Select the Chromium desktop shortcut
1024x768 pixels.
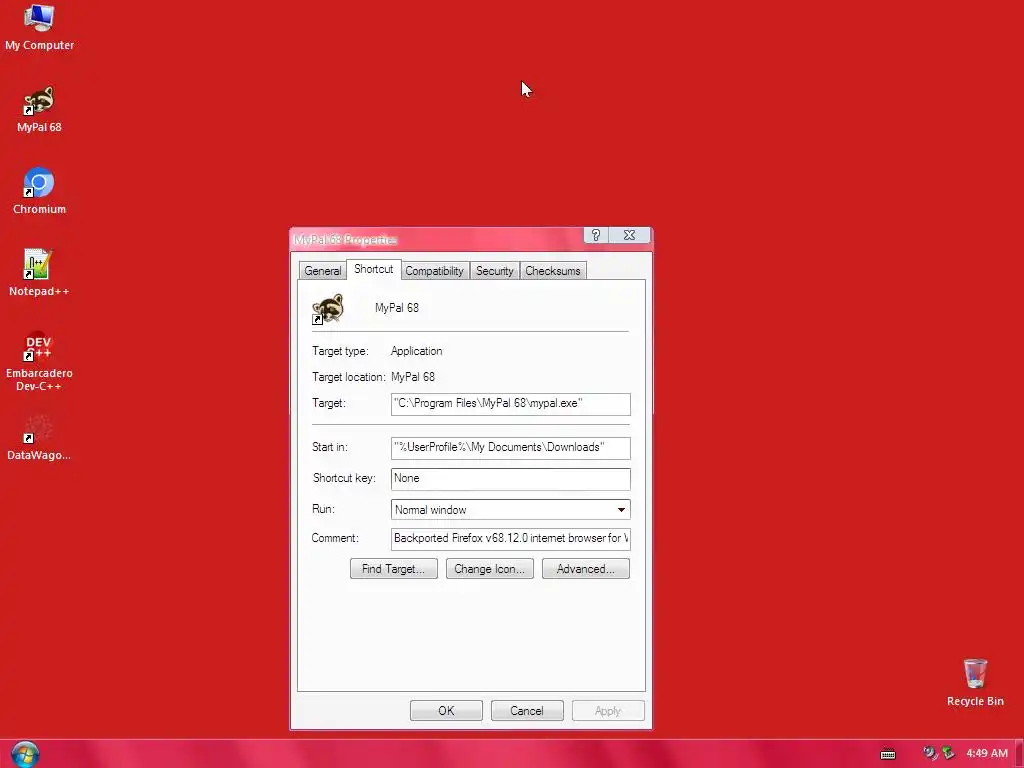click(x=39, y=191)
